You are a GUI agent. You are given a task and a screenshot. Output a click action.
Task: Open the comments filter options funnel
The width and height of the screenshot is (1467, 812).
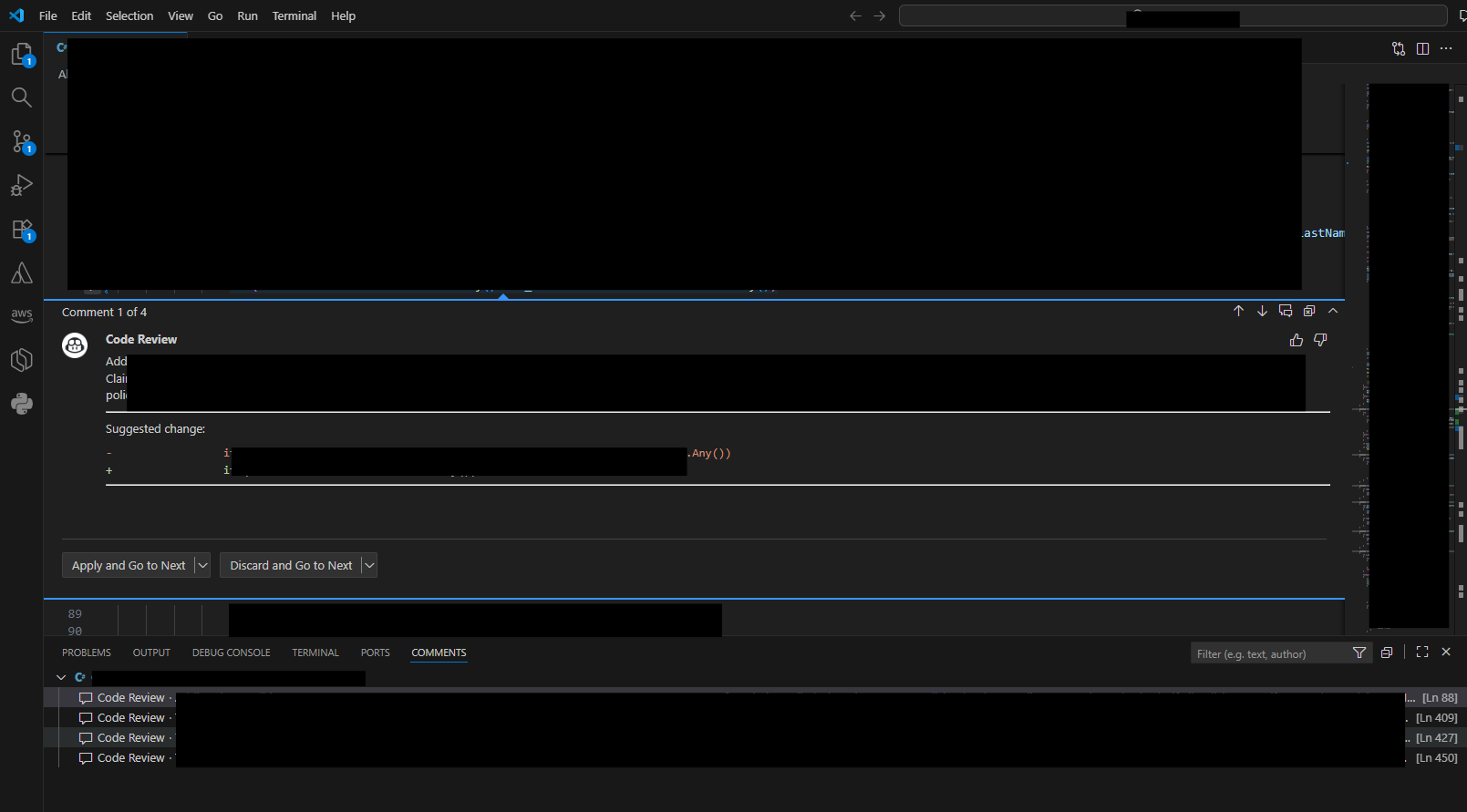pyautogui.click(x=1359, y=653)
